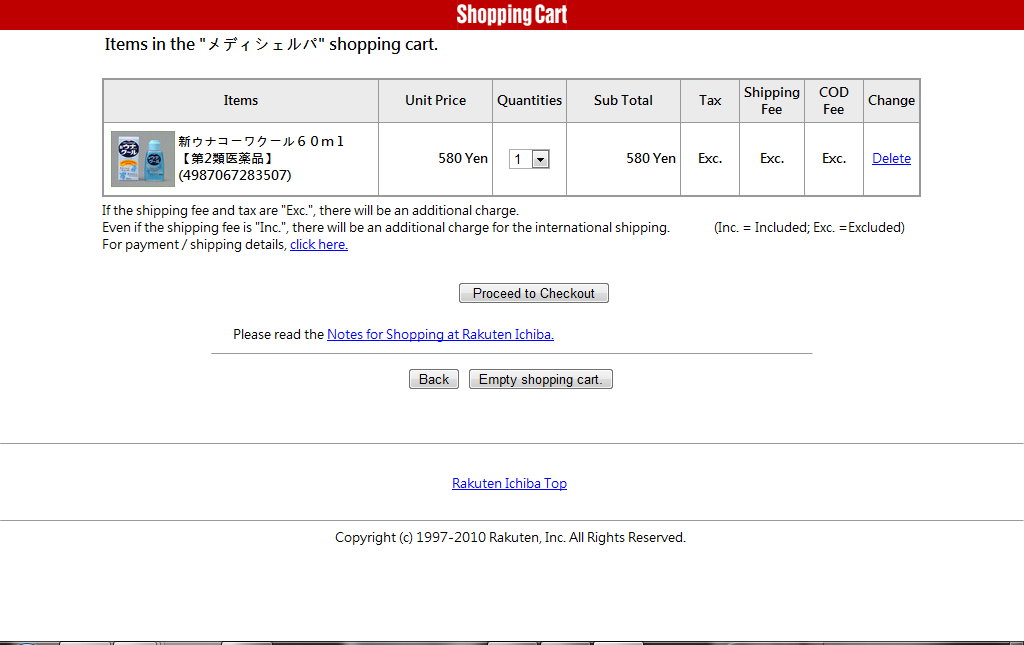Select the product name 新ウナコーワクール60ml

click(261, 141)
